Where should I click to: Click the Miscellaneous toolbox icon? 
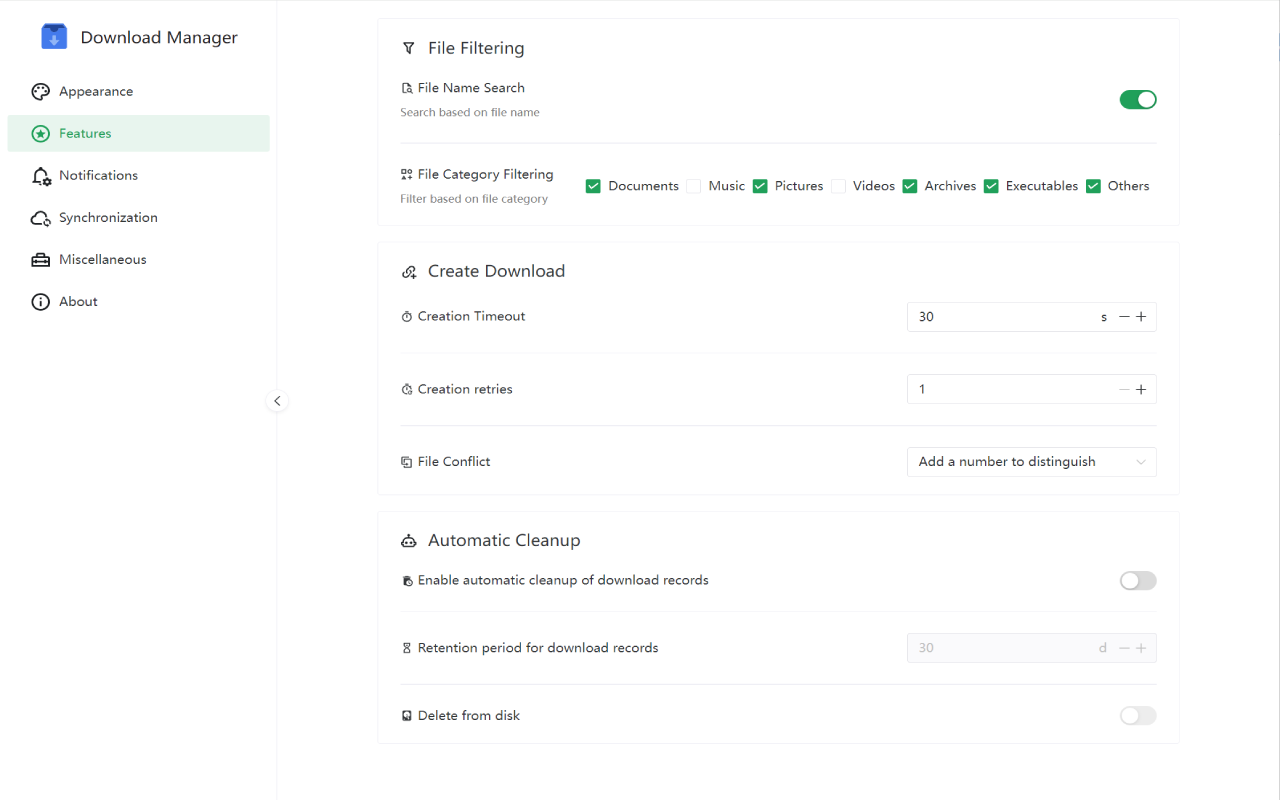pyautogui.click(x=40, y=260)
